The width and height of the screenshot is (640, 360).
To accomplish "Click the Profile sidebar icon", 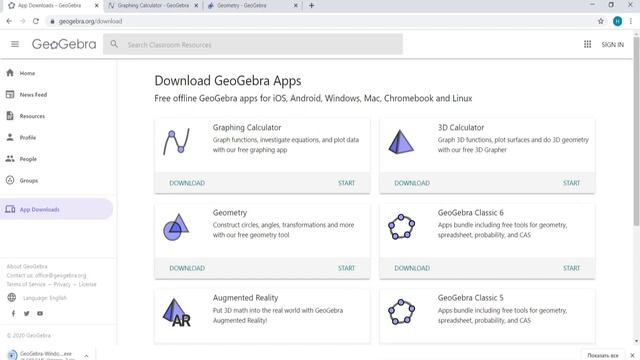I will (10, 137).
